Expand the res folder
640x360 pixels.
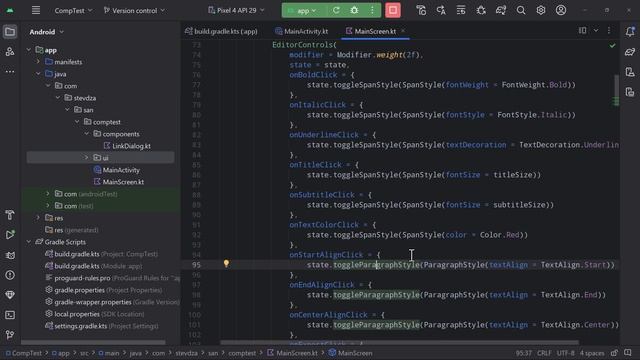(38, 218)
